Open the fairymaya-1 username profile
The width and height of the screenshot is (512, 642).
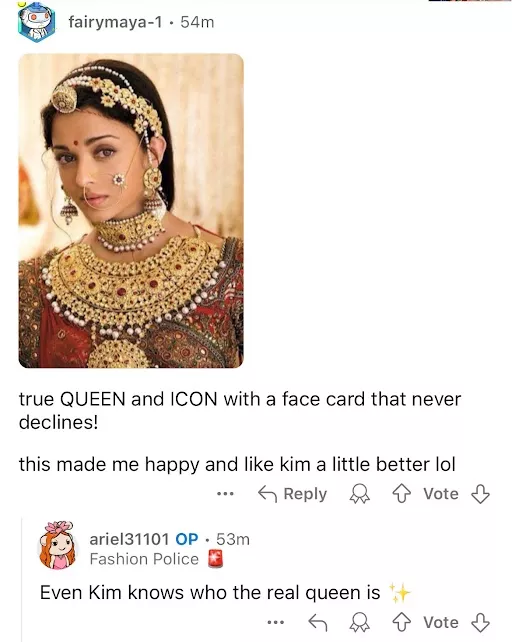click(x=115, y=22)
